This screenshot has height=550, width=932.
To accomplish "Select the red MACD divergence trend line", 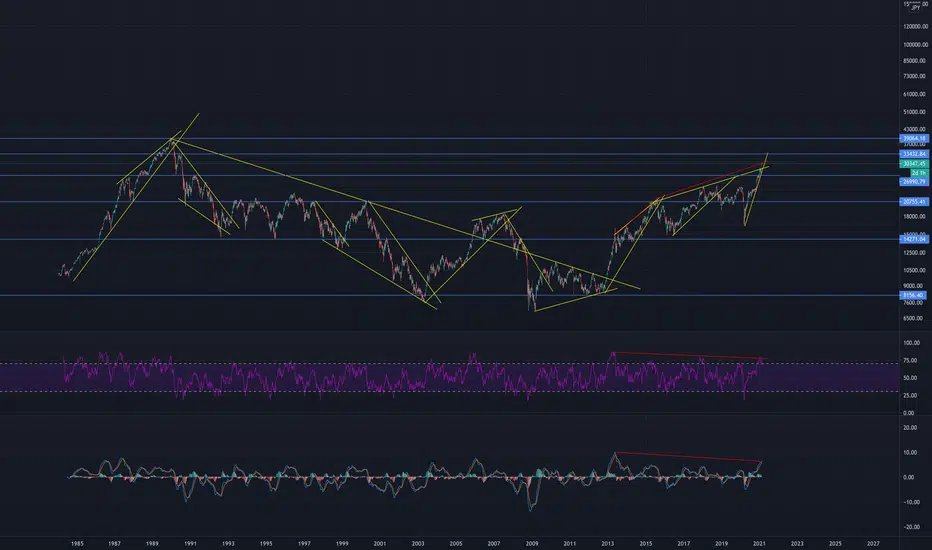I will coord(688,457).
